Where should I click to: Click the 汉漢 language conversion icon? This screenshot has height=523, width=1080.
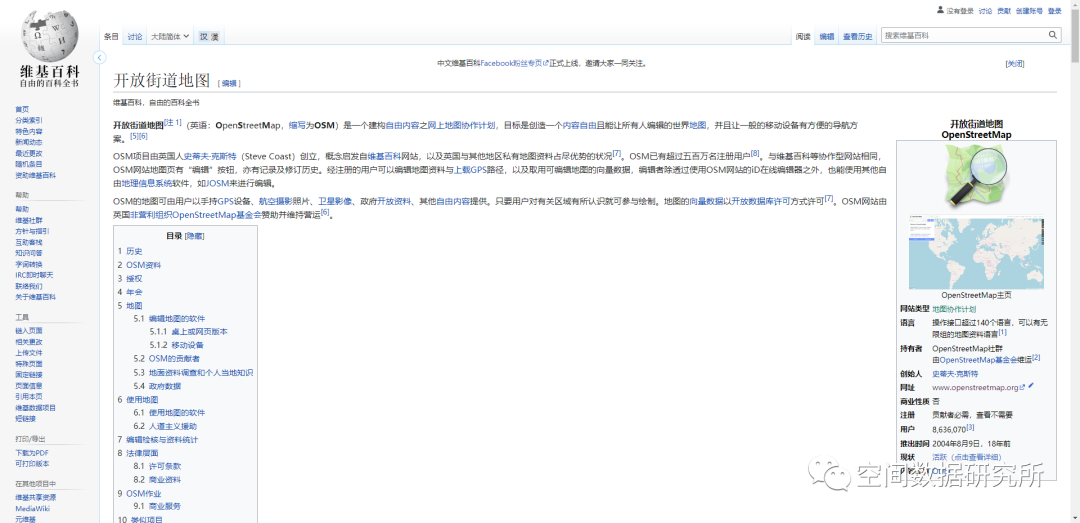pos(209,37)
